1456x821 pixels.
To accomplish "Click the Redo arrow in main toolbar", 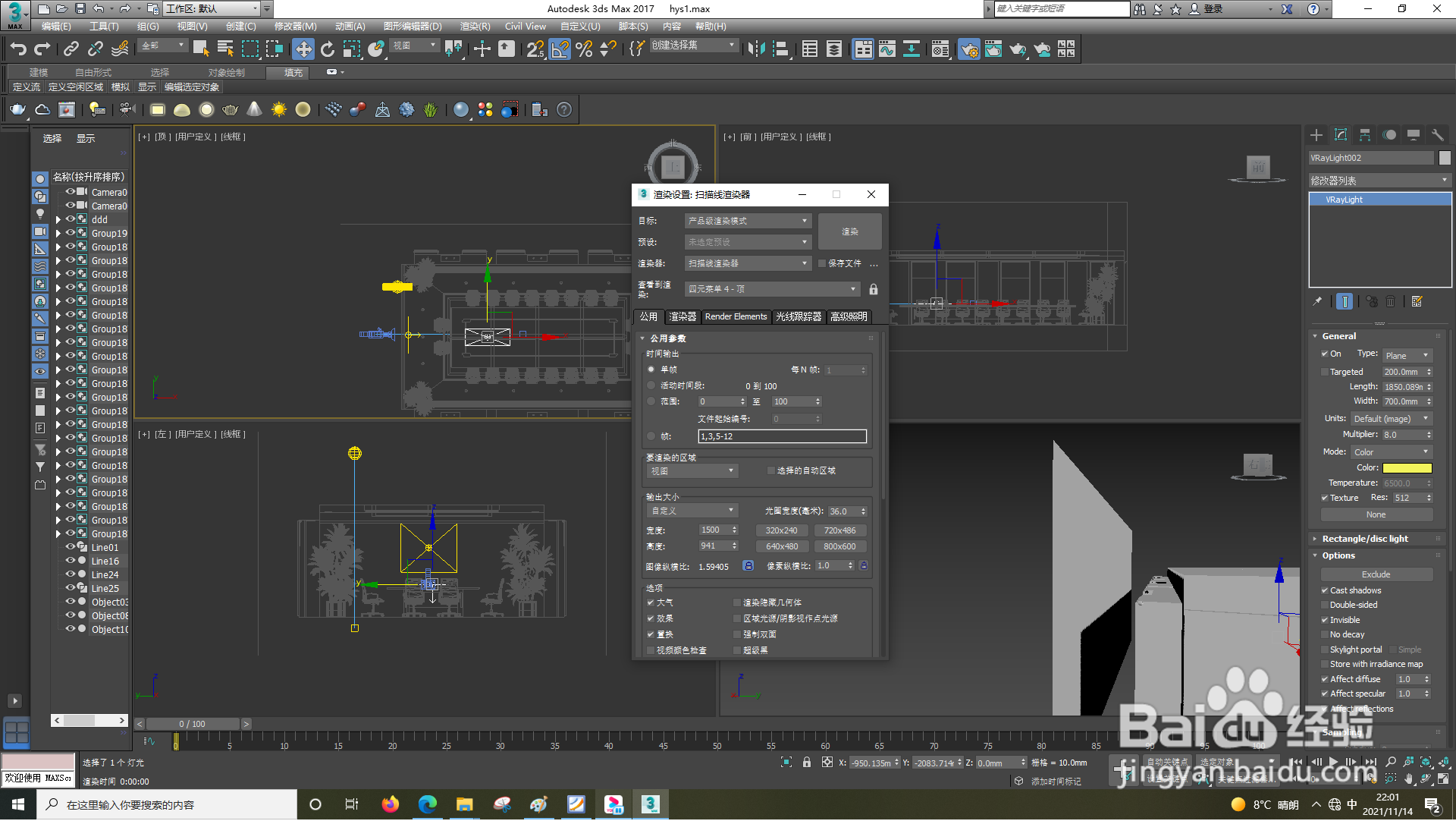I will 42,50.
